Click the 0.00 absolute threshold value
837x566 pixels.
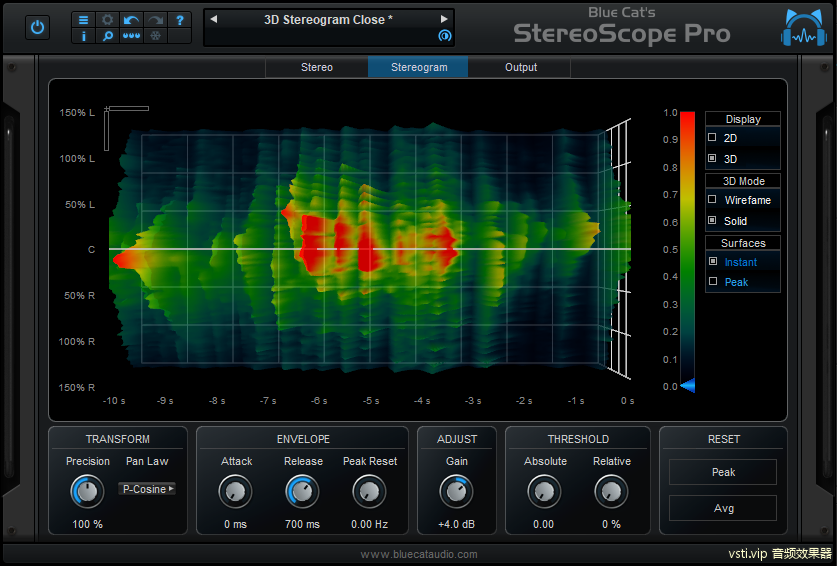pos(543,524)
